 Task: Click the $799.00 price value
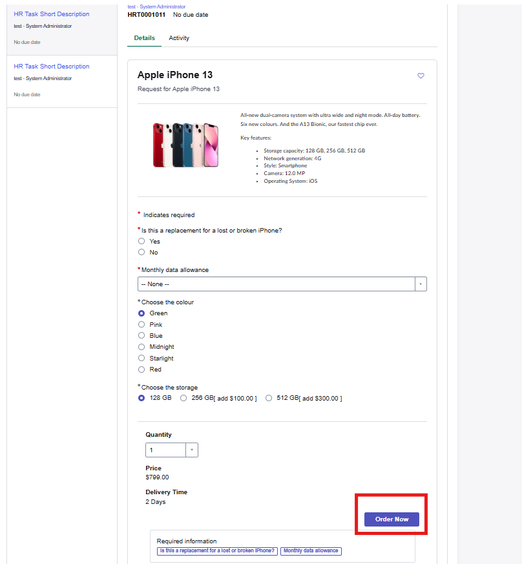tap(157, 477)
